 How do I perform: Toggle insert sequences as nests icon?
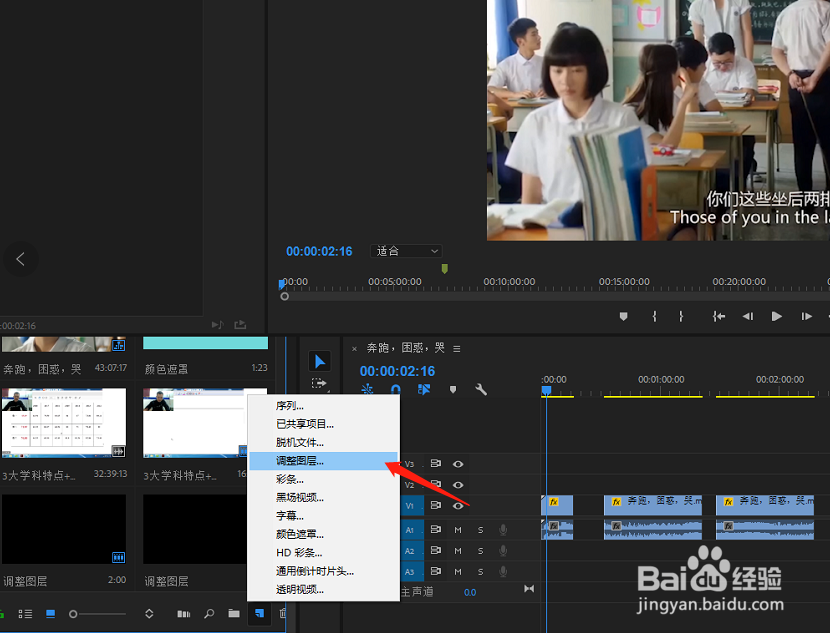click(367, 390)
